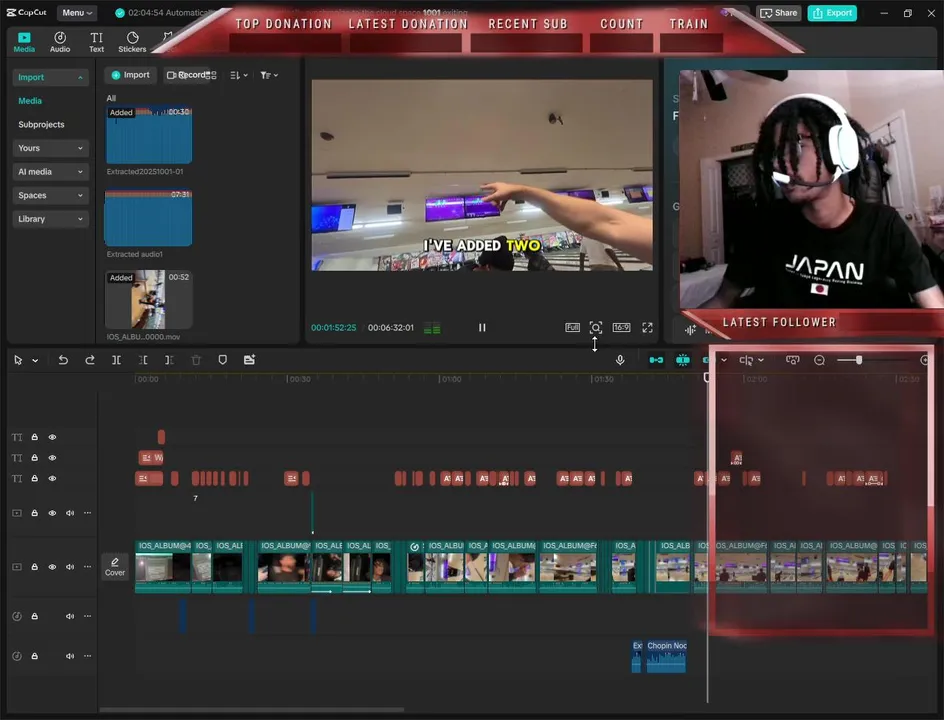Select the IOS_ALBU...0000.mov video thumbnail
This screenshot has width=944, height=720.
point(149,299)
